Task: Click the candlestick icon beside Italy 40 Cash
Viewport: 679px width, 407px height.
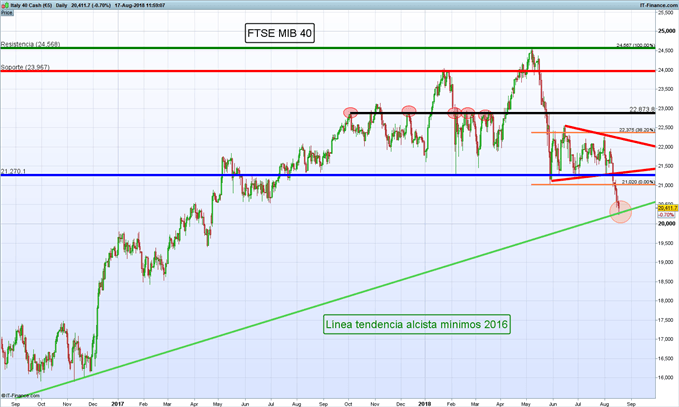Action: click(x=6, y=6)
